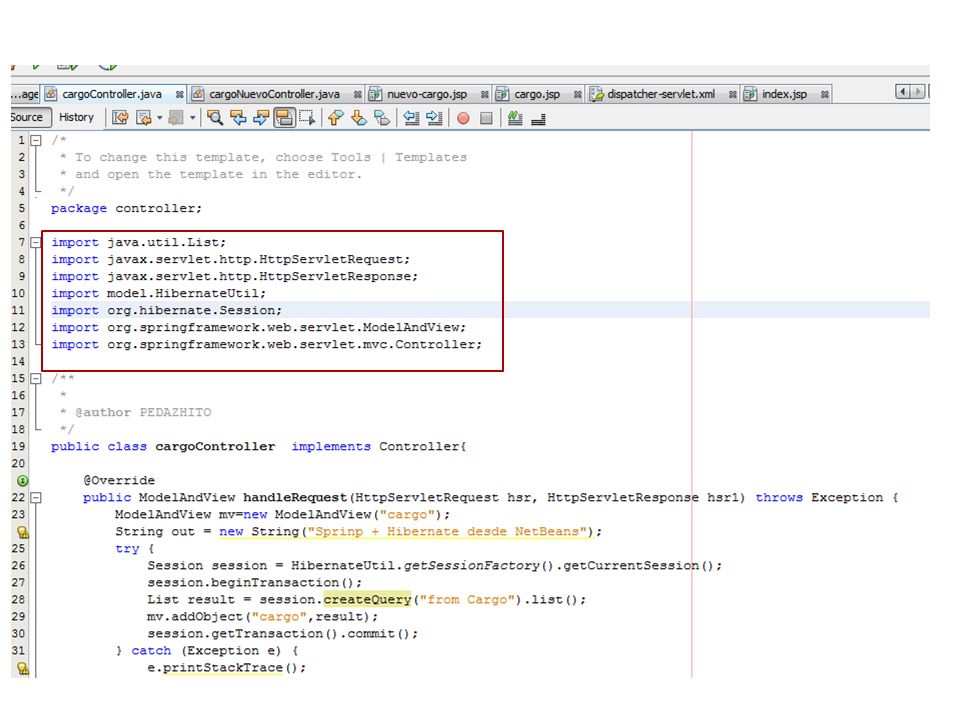Stop macro recording square icon
This screenshot has width=960, height=720.
pos(486,118)
